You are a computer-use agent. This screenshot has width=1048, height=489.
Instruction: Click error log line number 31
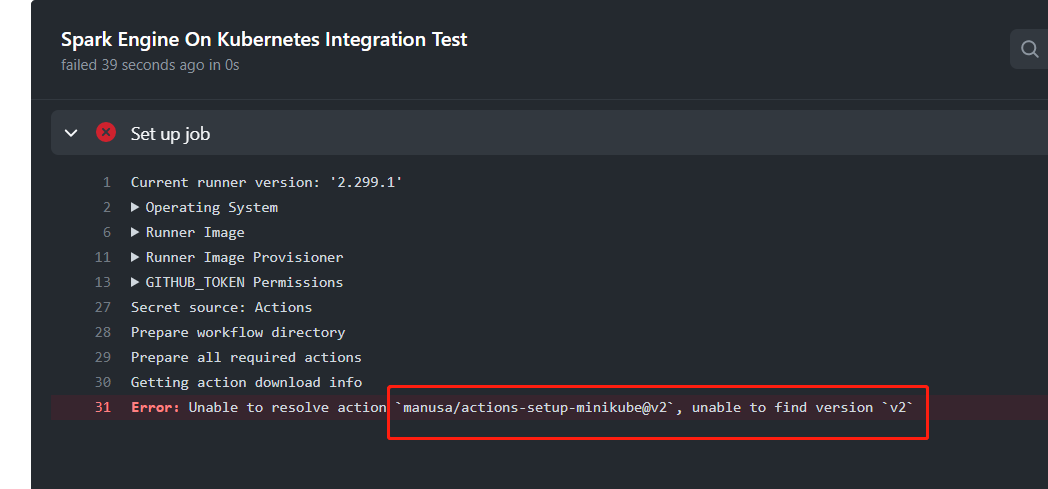[x=103, y=408]
